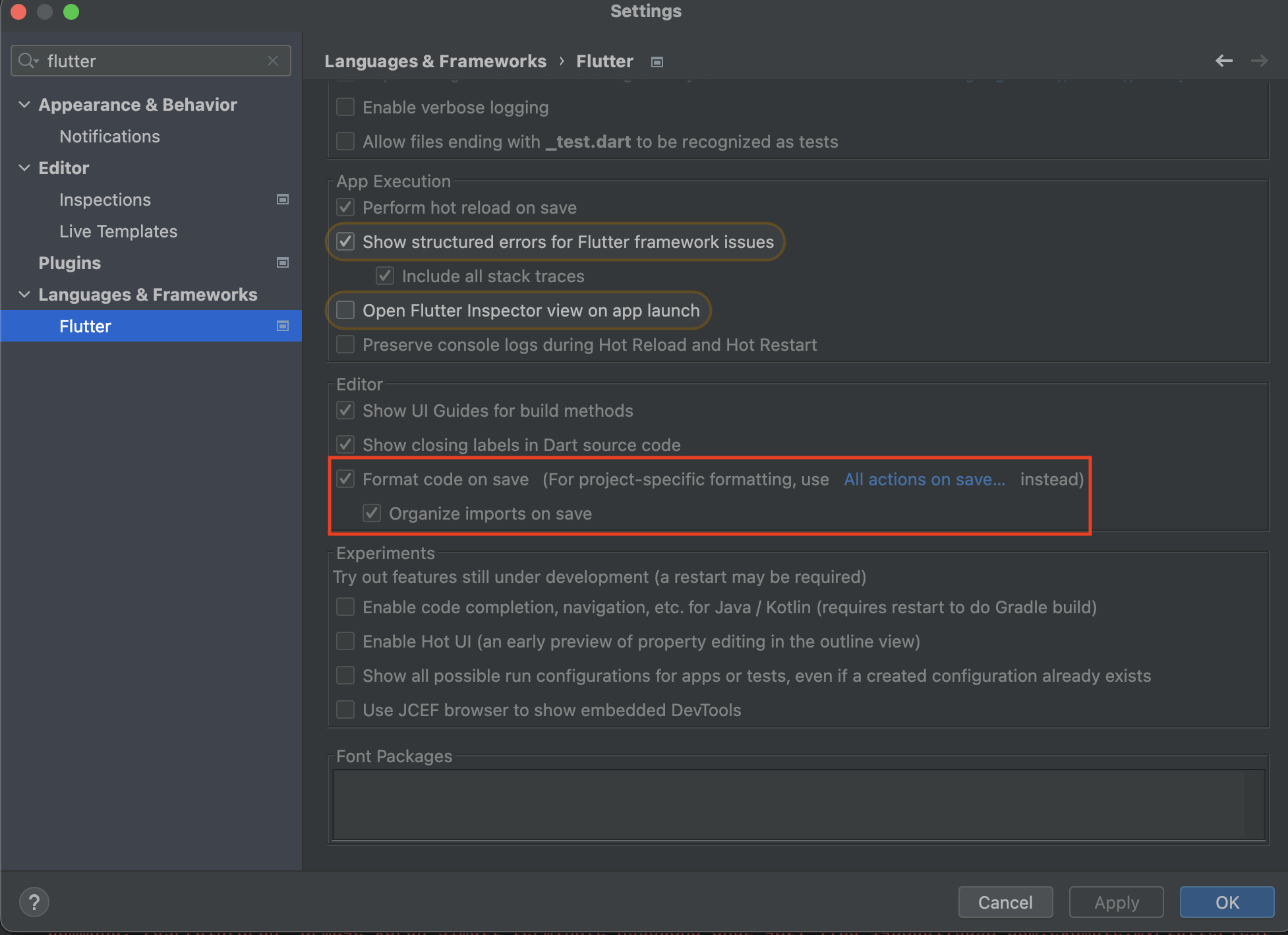Enable code completion for Java / Kotlin
Screen dimensions: 1288x935
click(x=345, y=607)
